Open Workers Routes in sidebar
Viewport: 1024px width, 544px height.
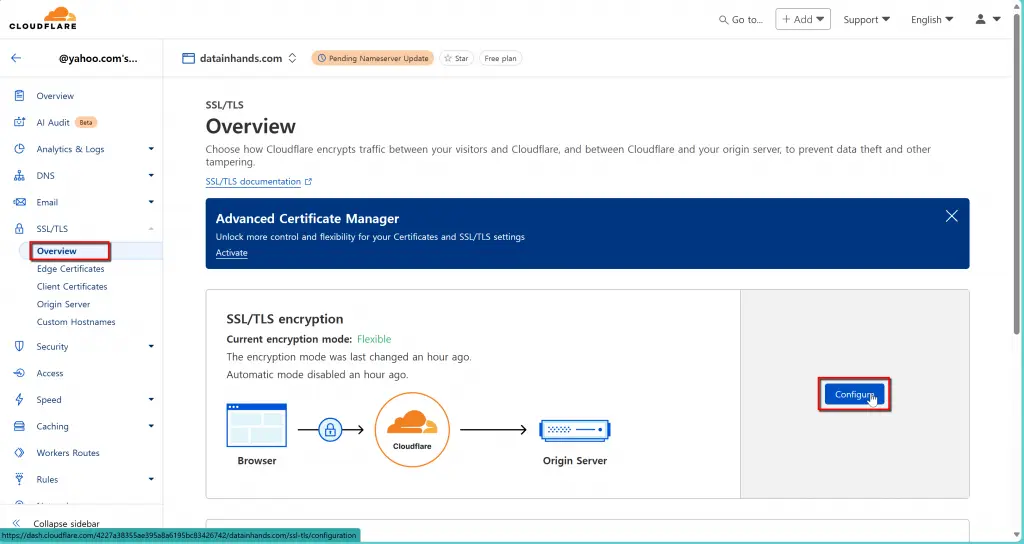(x=68, y=453)
